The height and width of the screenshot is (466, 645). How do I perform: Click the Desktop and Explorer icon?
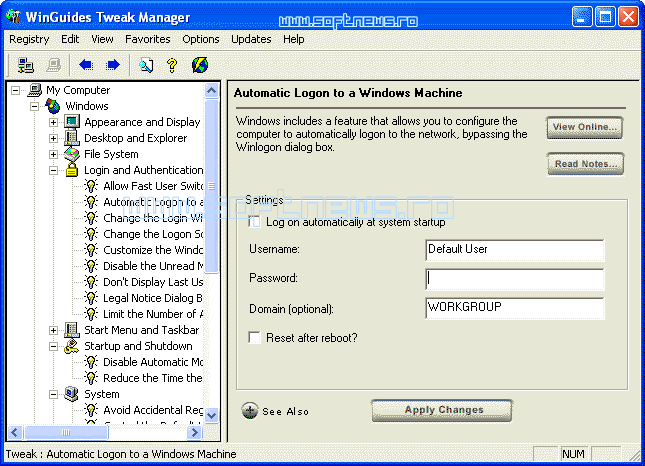[x=72, y=138]
